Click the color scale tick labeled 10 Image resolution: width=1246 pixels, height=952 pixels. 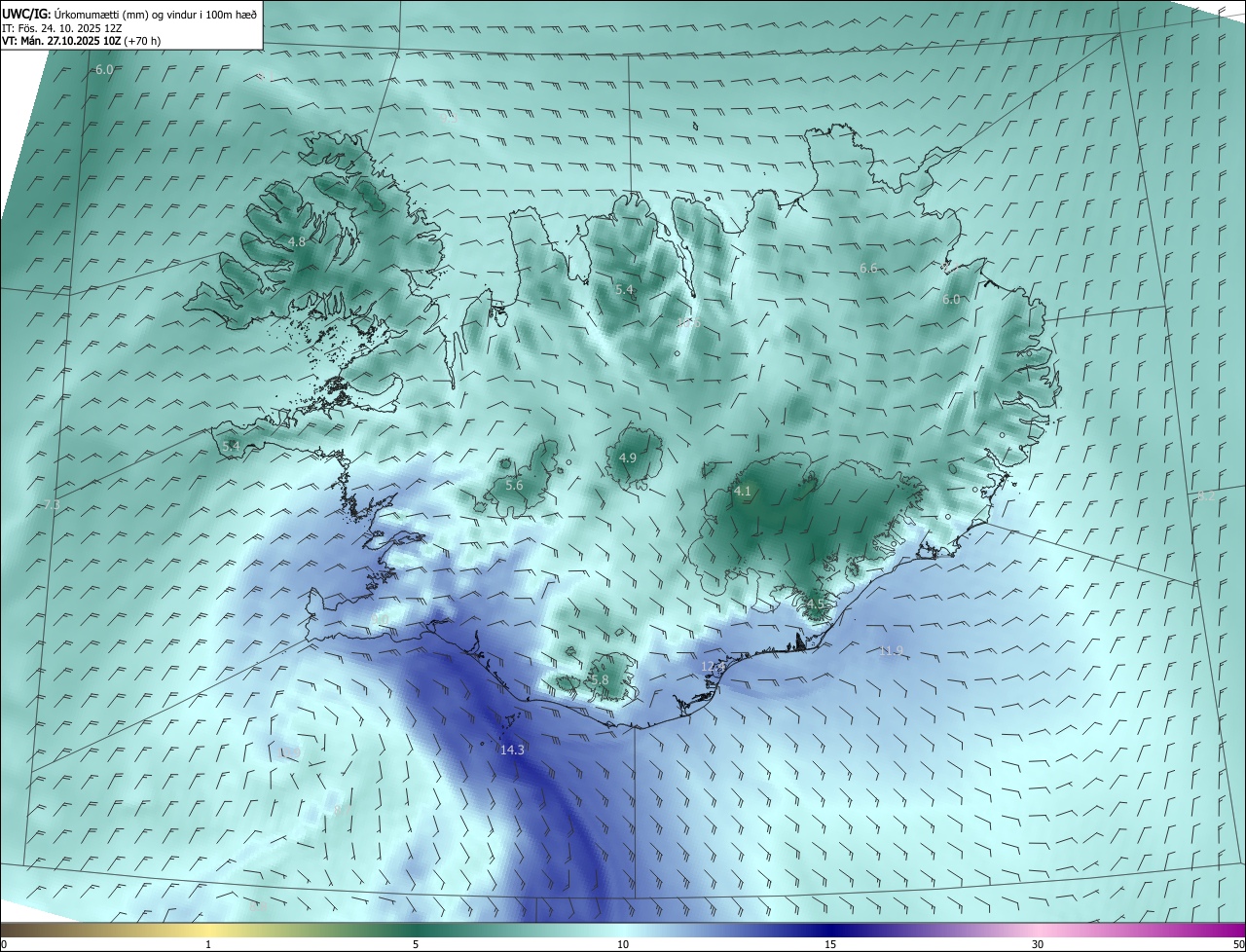[623, 944]
